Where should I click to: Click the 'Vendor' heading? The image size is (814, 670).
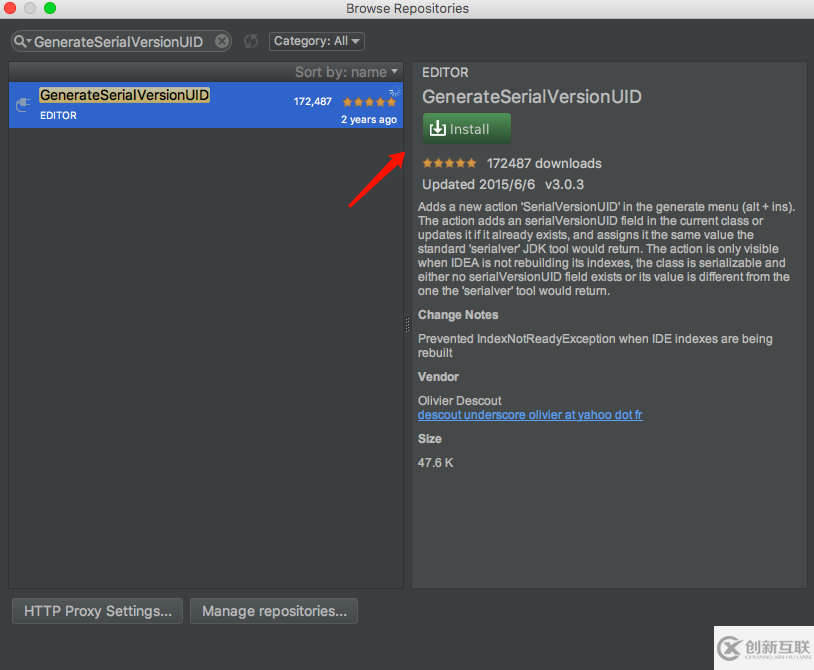tap(438, 377)
